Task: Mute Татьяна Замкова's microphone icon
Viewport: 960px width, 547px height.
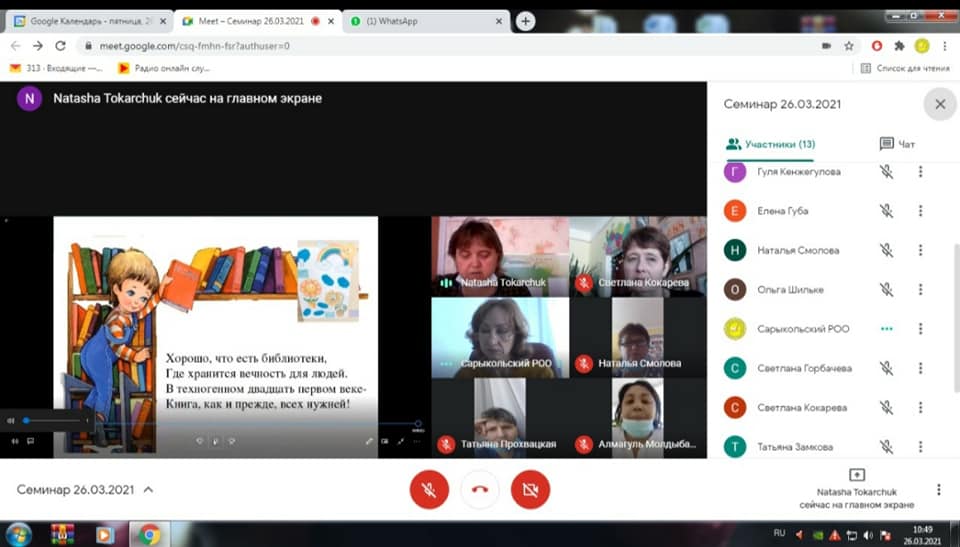Action: [886, 447]
